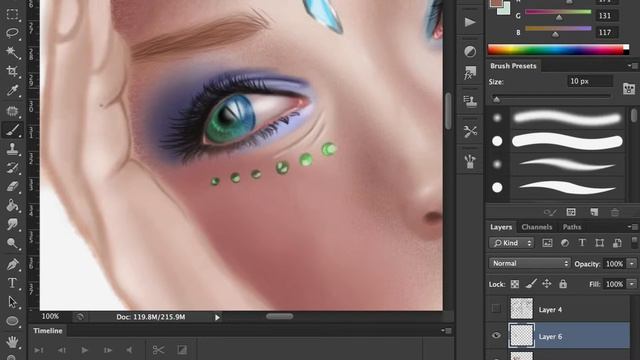Select the History Brush tool
The width and height of the screenshot is (640, 360).
coord(12,168)
